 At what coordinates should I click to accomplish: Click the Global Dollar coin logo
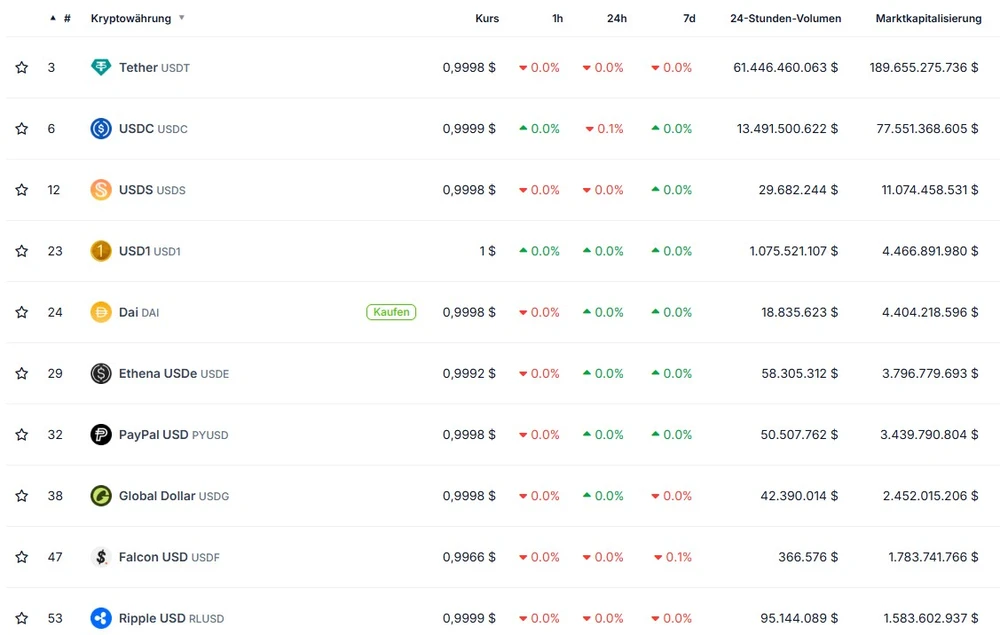point(100,495)
